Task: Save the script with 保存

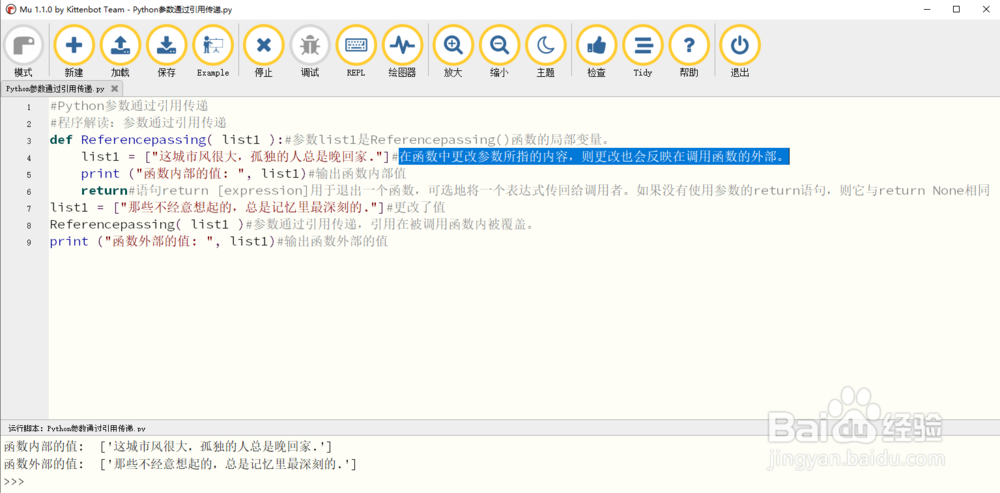Action: coord(166,52)
